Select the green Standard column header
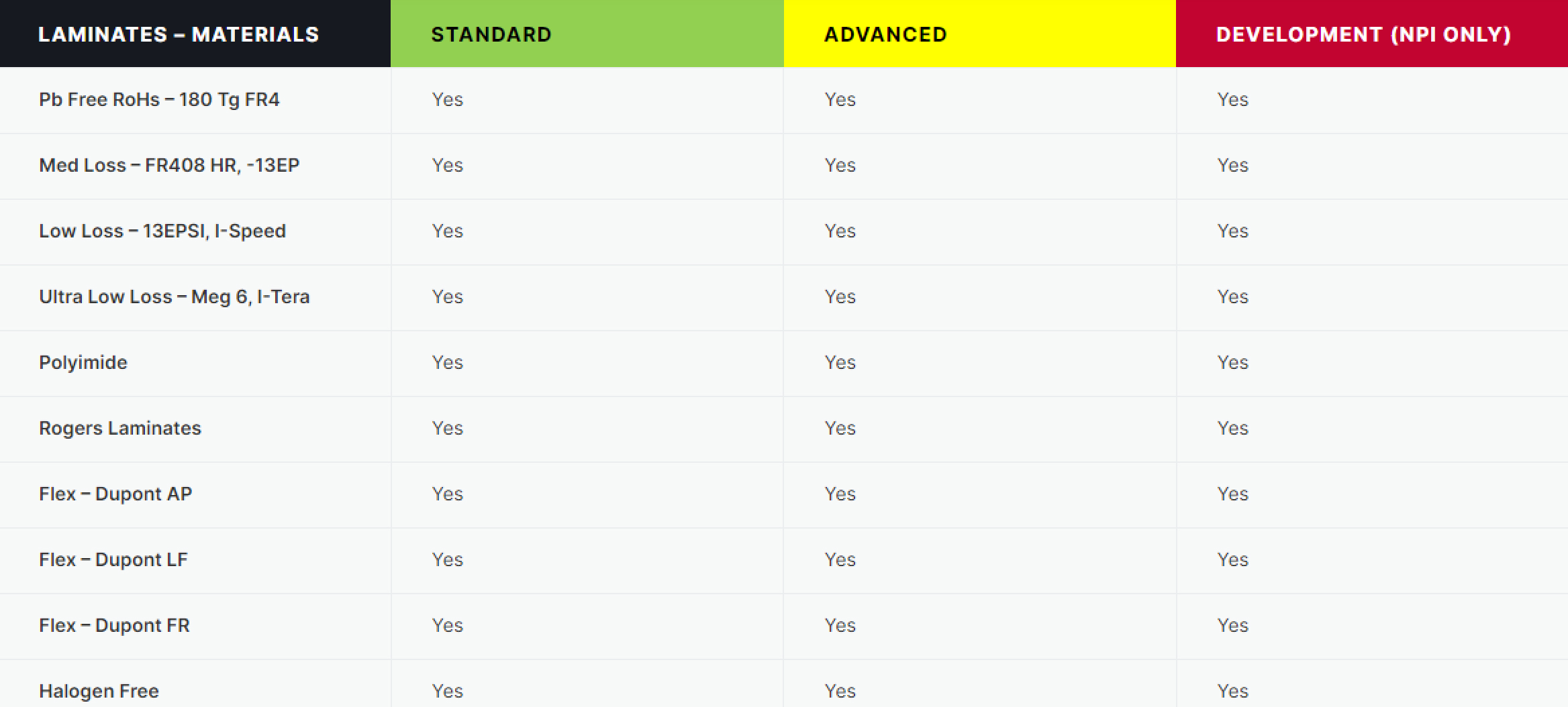The image size is (1568, 707). (x=491, y=34)
